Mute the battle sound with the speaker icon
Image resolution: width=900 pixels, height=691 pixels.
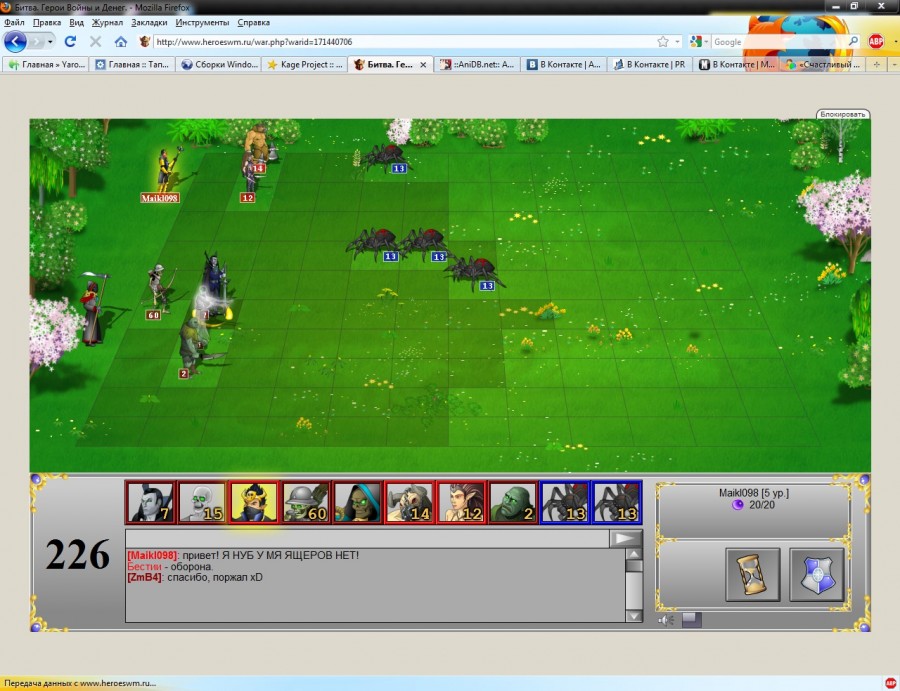[x=666, y=620]
